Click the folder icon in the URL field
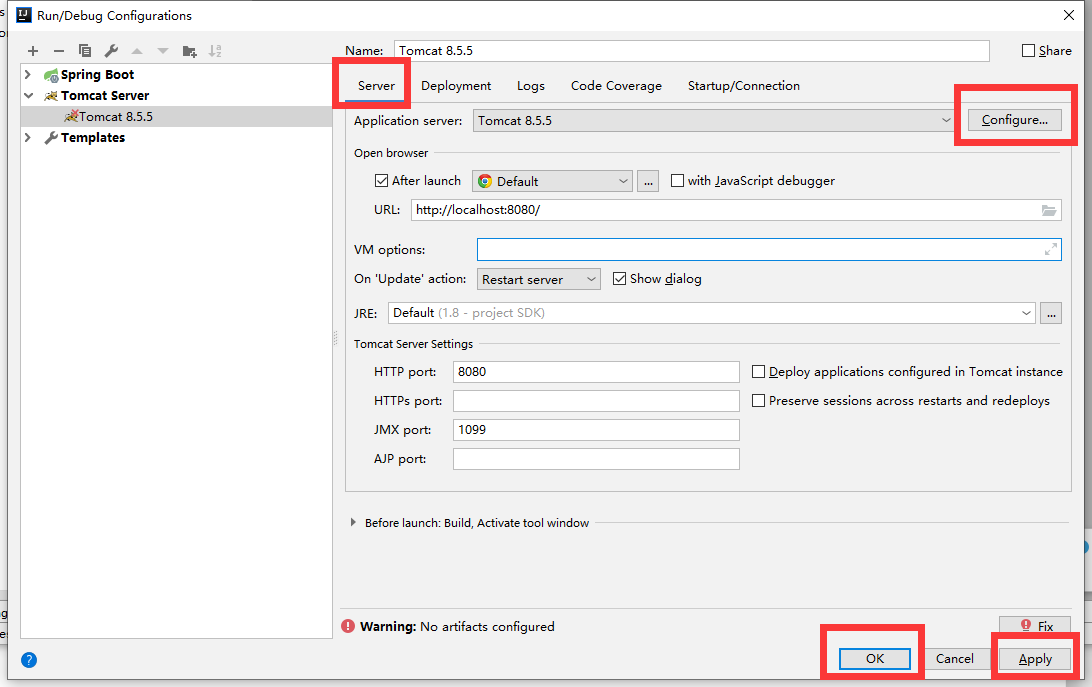 [1049, 210]
